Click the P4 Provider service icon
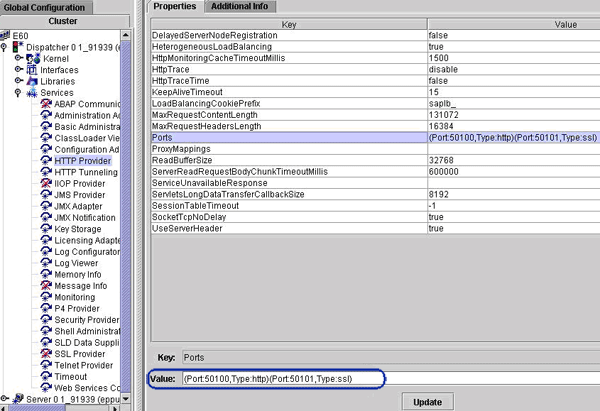 (x=46, y=308)
